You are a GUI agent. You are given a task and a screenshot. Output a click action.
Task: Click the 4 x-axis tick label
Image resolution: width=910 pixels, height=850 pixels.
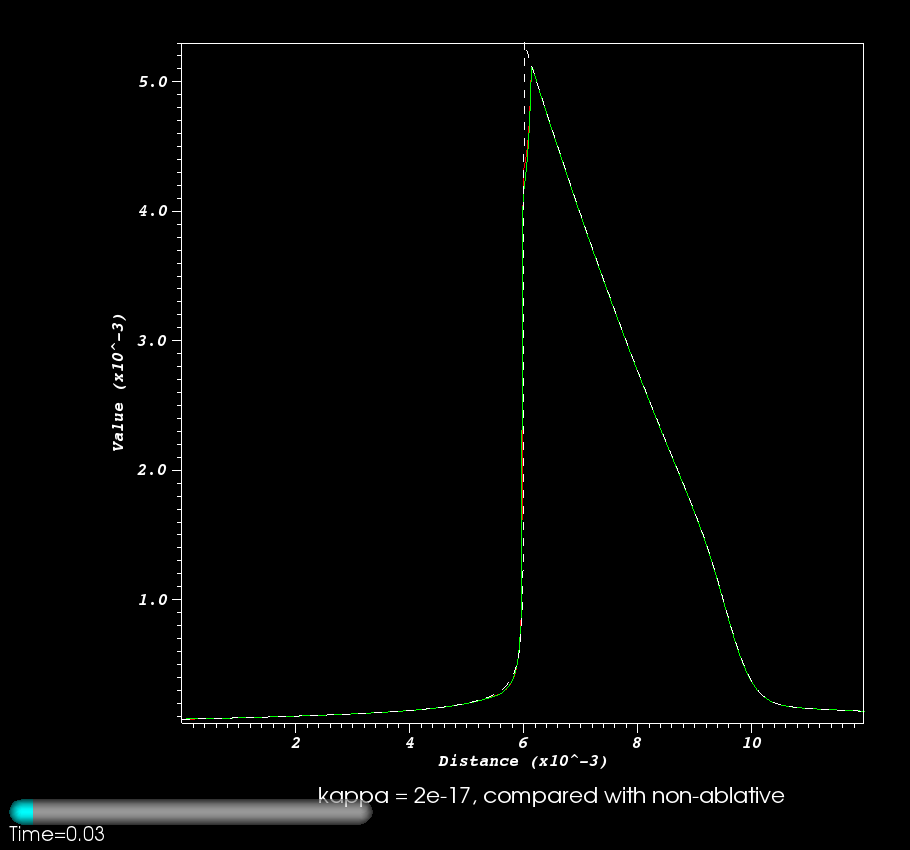tap(410, 743)
